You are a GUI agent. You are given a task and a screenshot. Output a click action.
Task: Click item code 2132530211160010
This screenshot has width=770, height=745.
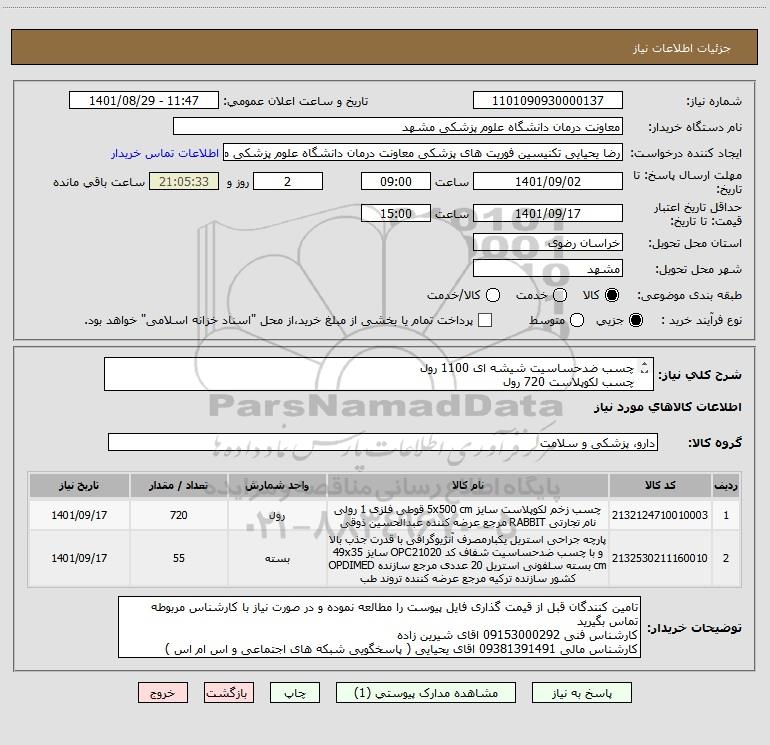[x=660, y=558]
